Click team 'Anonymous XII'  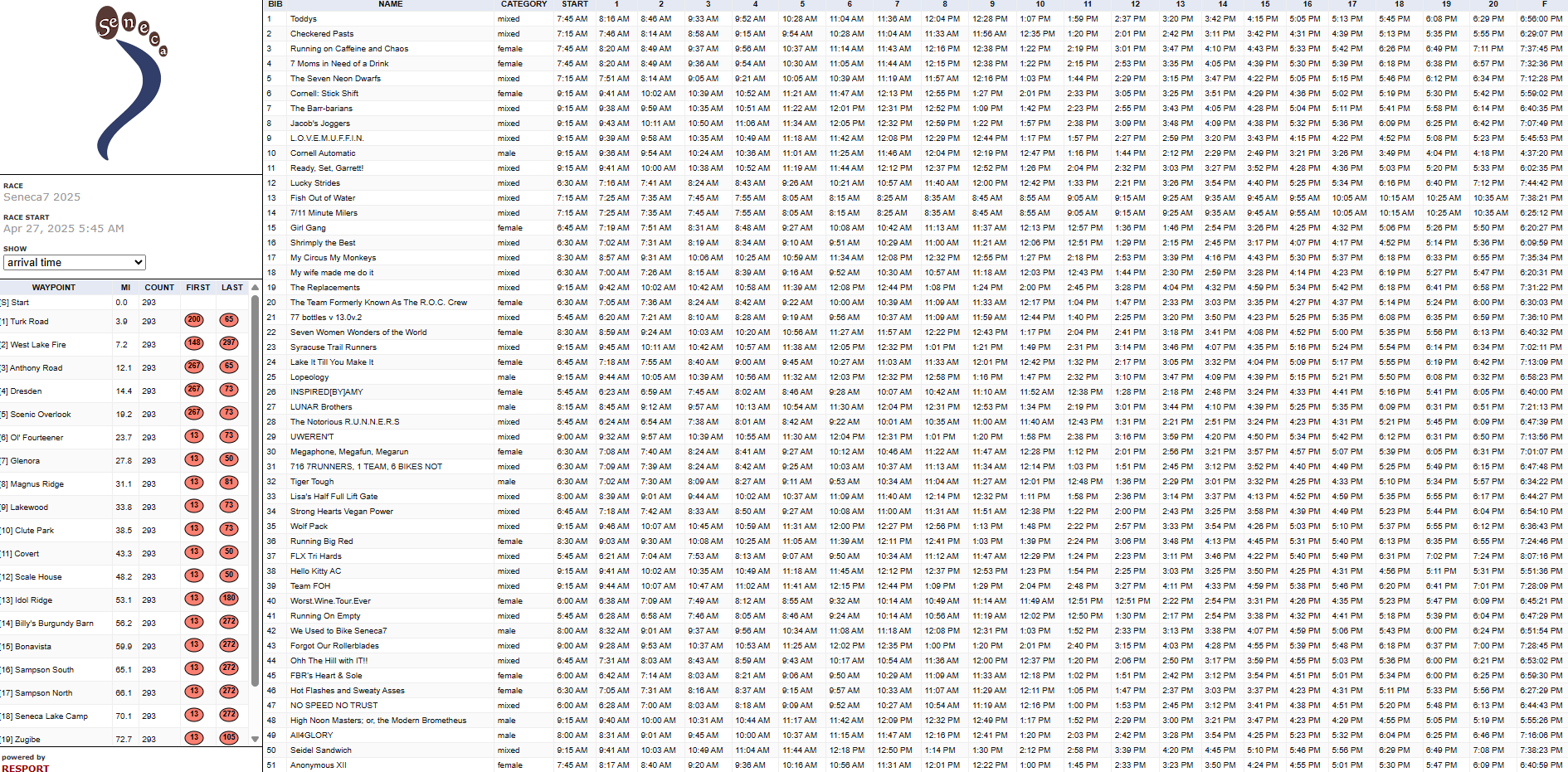(x=319, y=765)
